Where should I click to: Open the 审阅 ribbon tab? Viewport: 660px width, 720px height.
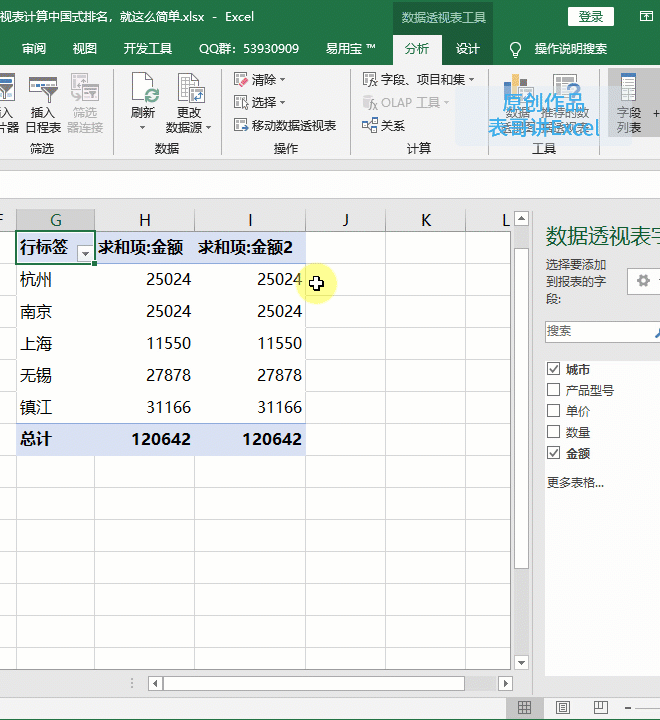[34, 49]
